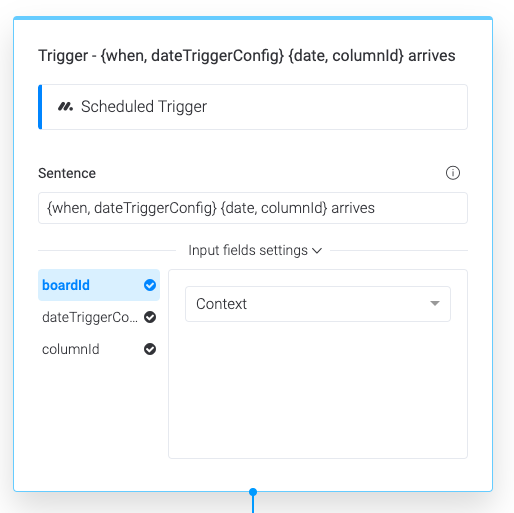Select the columnId field entry
This screenshot has width=514, height=513.
[x=99, y=349]
